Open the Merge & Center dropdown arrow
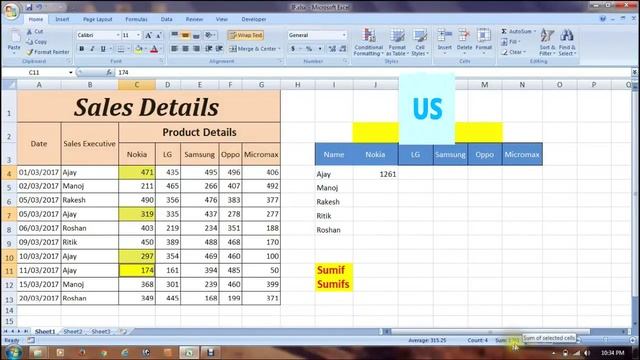This screenshot has width=640, height=360. (x=279, y=49)
